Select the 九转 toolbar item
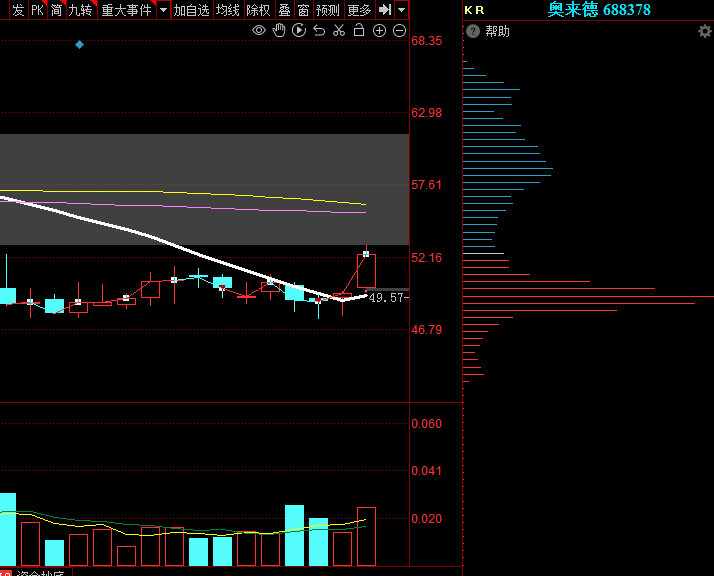This screenshot has width=714, height=576. point(80,10)
